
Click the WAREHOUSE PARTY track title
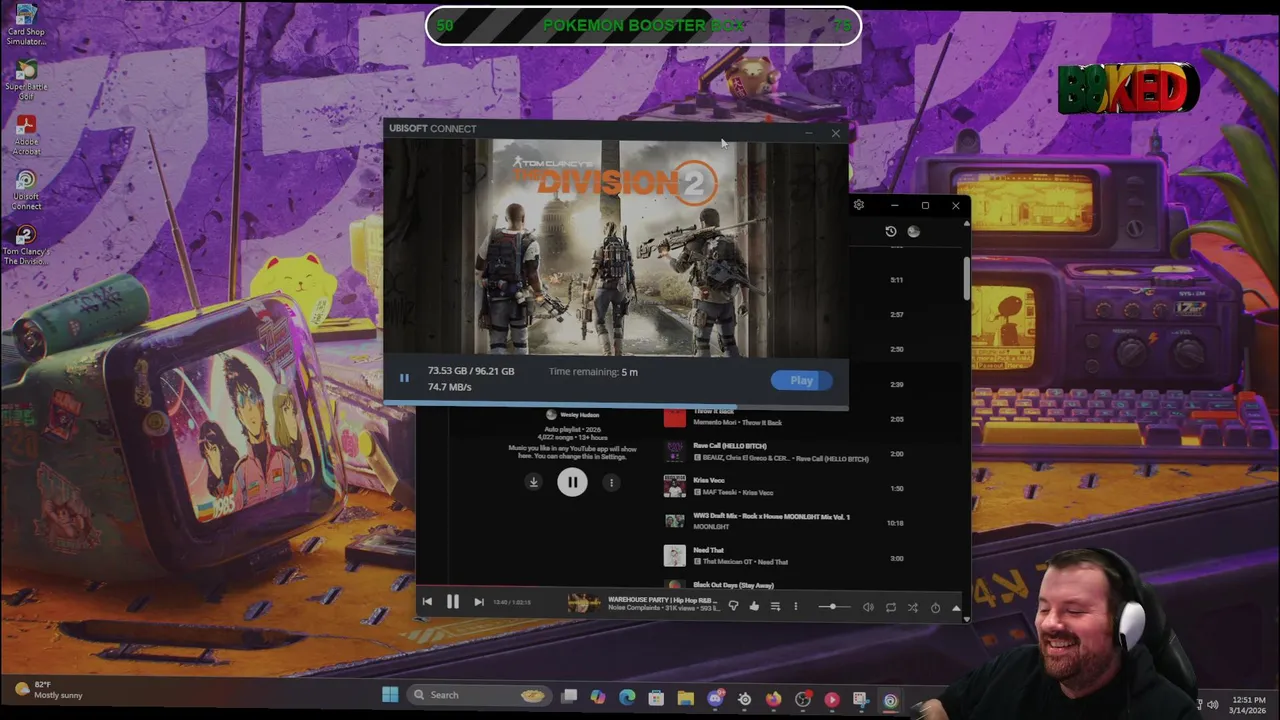pos(662,600)
